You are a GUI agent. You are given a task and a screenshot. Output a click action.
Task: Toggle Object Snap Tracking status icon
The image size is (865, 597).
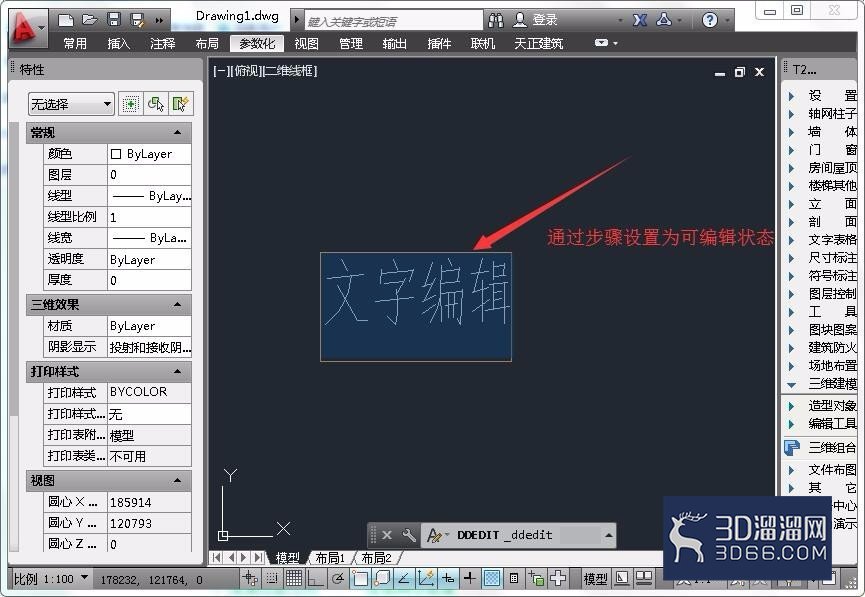(403, 578)
